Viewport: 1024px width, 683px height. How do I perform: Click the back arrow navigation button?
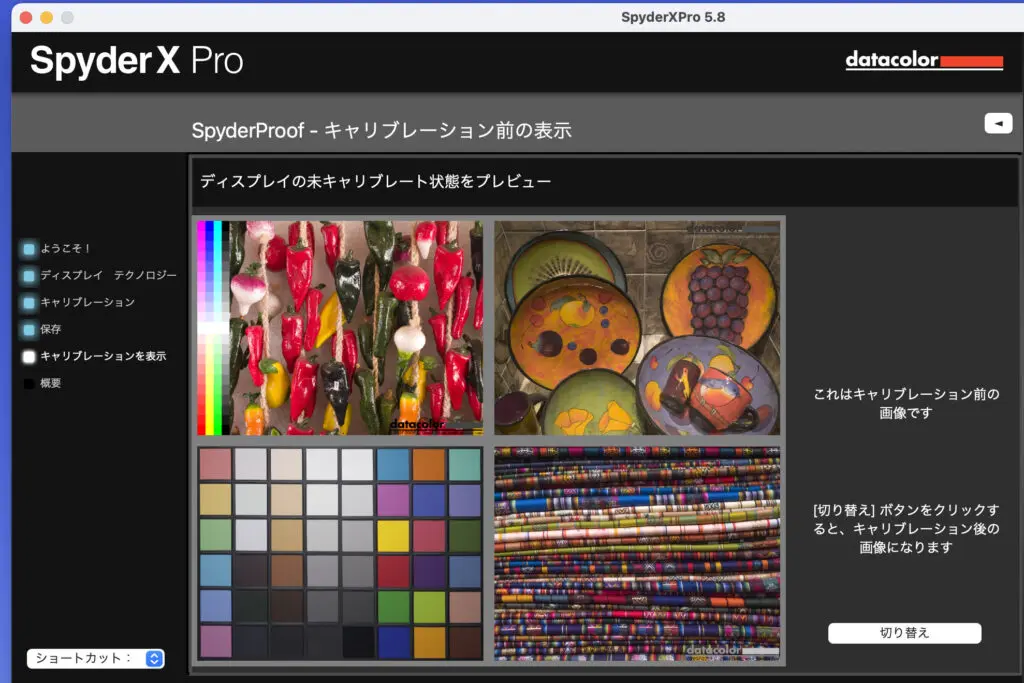point(996,122)
